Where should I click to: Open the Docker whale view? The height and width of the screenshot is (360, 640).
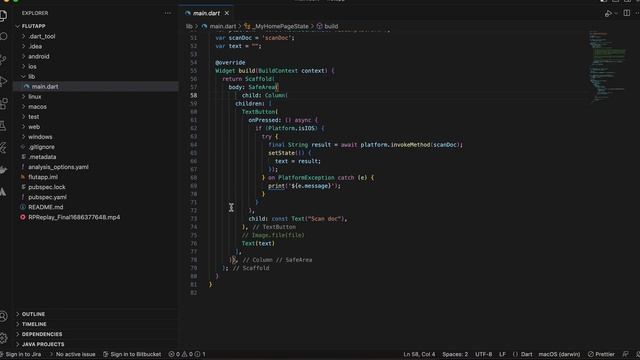point(3,170)
